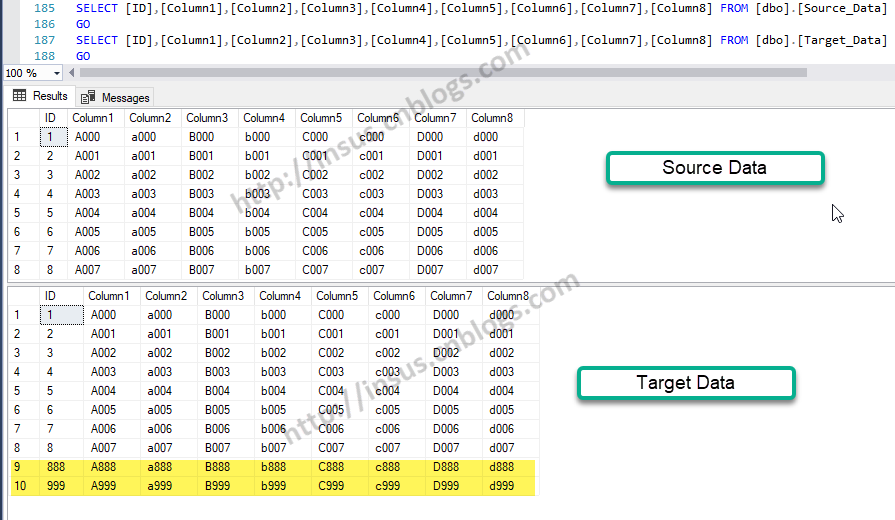Viewport: 895px width, 520px height.
Task: Click the Results tab grid icon
Action: (19, 96)
